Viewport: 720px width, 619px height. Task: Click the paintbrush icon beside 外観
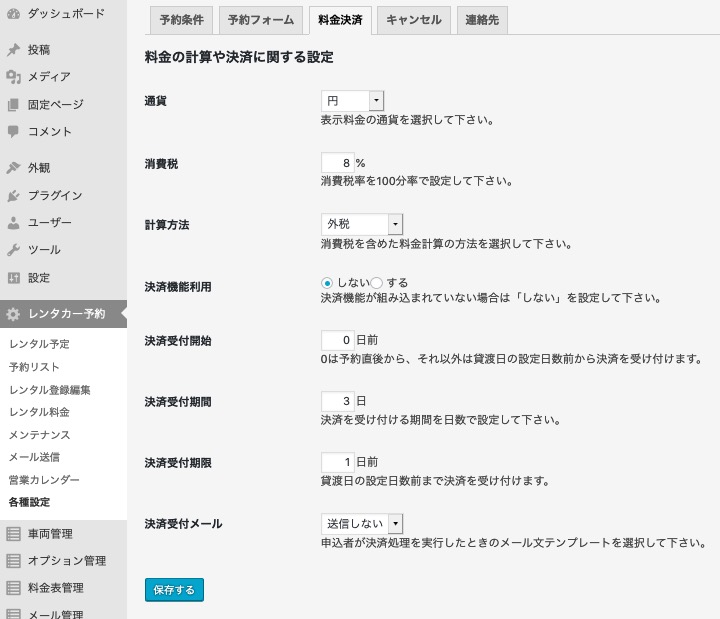pyautogui.click(x=13, y=168)
